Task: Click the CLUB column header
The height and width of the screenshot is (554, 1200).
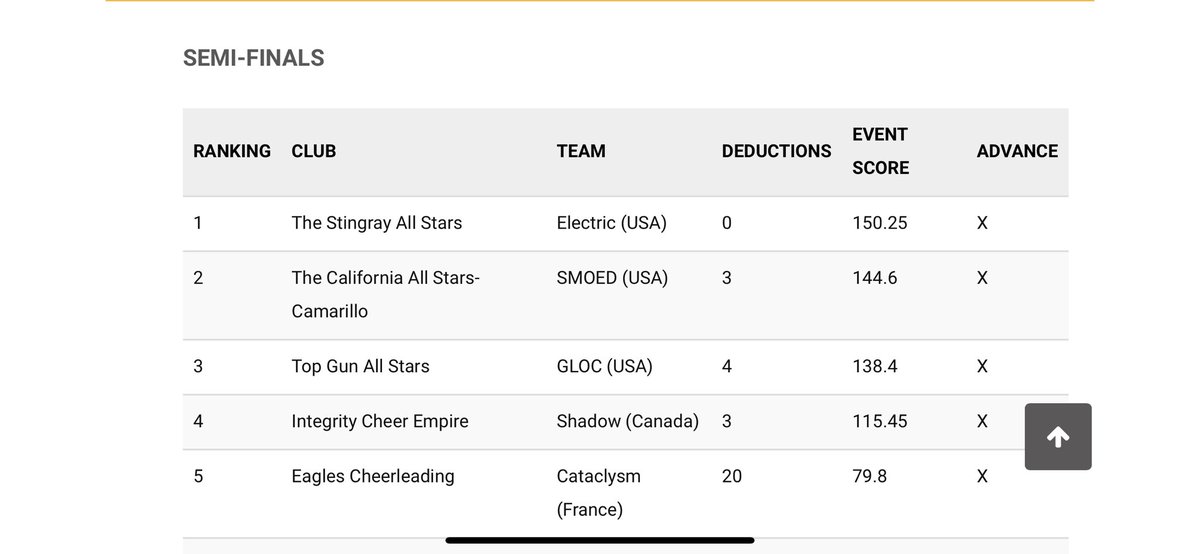Action: (314, 151)
